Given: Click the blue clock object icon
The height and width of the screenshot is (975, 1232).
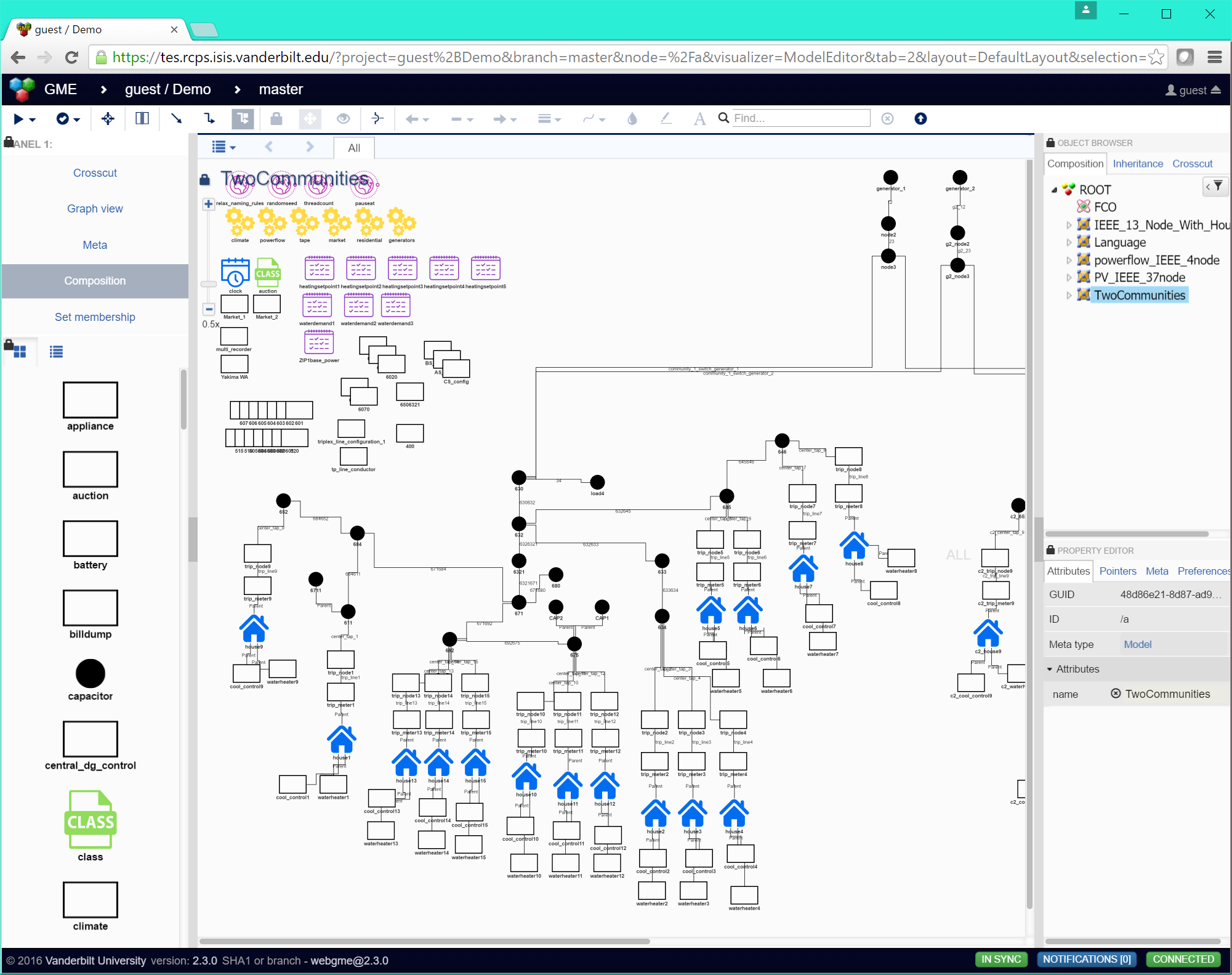Looking at the screenshot, I should (x=235, y=272).
